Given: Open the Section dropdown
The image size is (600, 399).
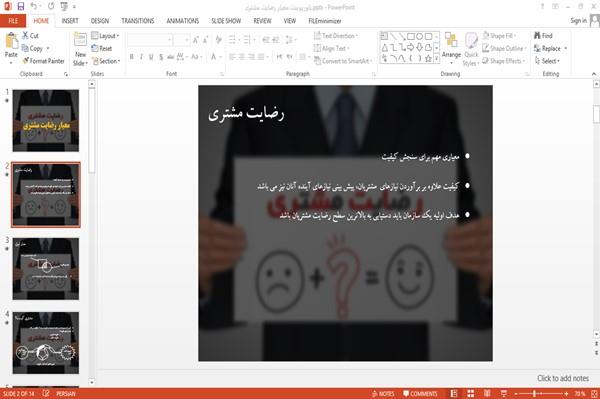Looking at the screenshot, I should [x=106, y=61].
